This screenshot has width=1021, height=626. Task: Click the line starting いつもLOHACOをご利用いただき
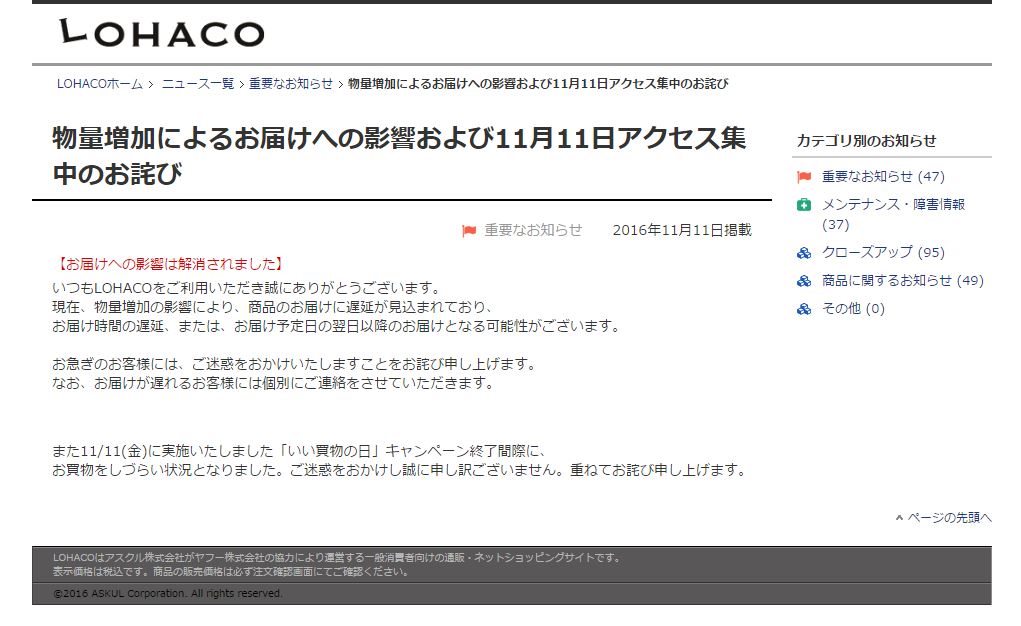pyautogui.click(x=249, y=288)
